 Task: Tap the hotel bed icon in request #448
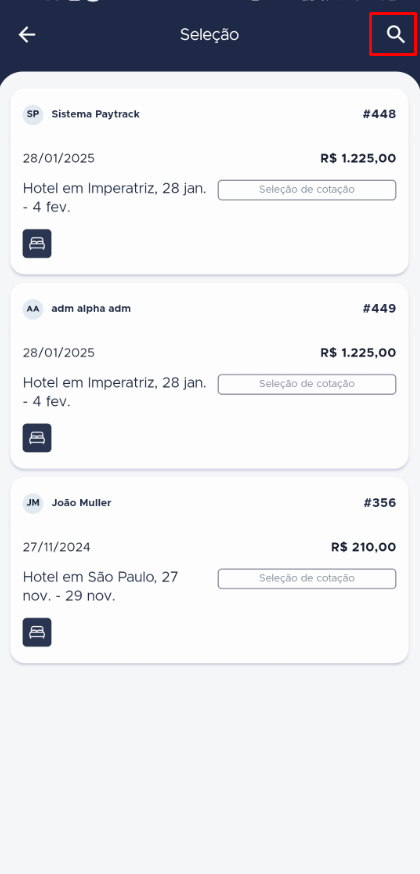37,244
